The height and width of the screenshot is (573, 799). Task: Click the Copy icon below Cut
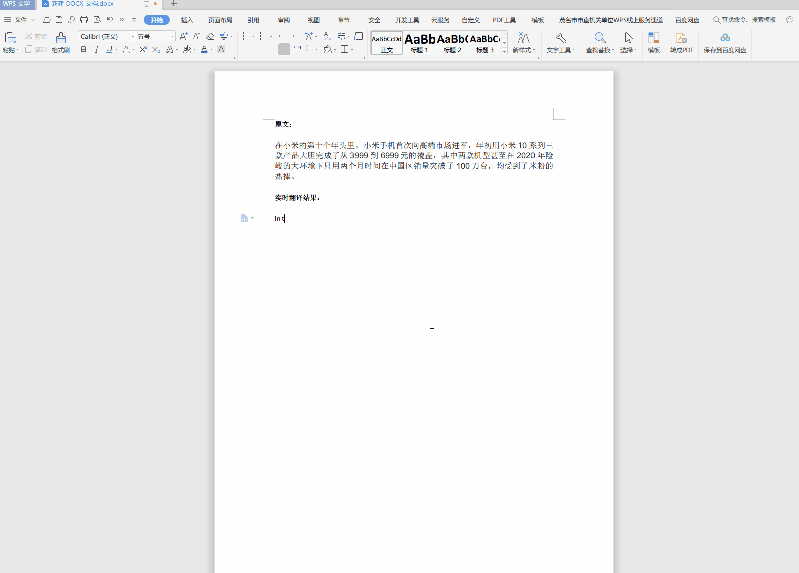click(29, 49)
